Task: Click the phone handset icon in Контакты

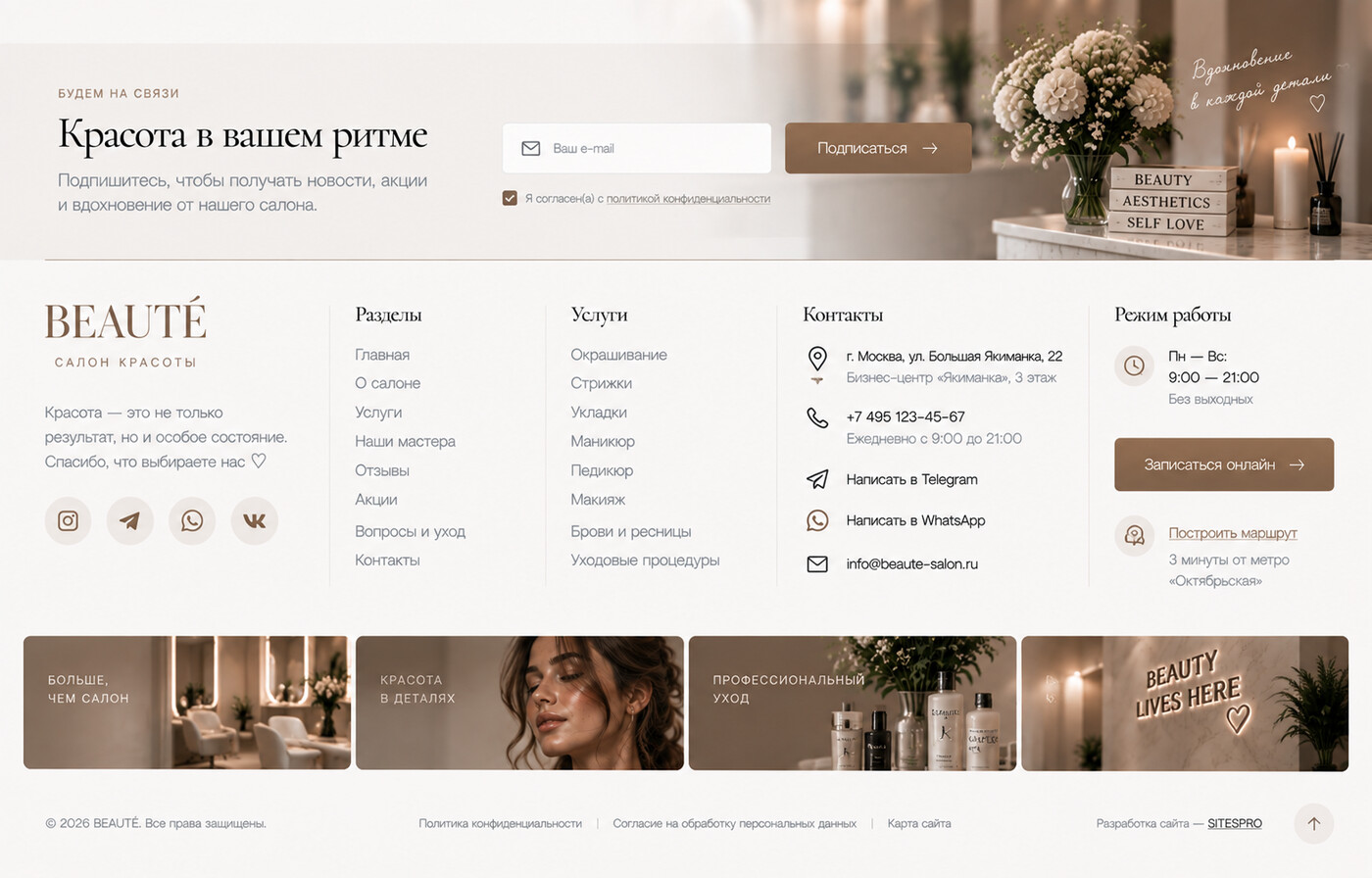Action: (x=817, y=418)
